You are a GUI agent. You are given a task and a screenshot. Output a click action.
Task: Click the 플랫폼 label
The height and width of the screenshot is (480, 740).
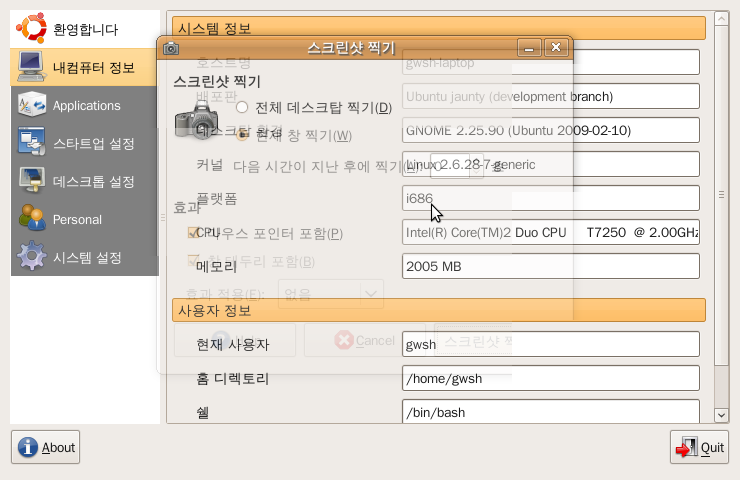click(217, 199)
